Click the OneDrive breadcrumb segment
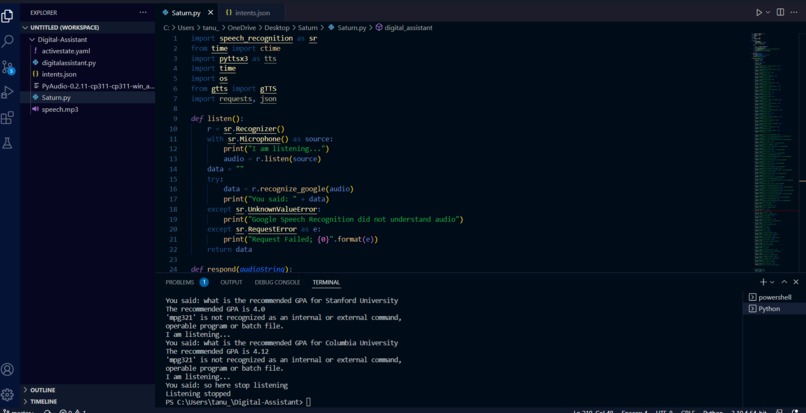This screenshot has height=413, width=806. point(242,28)
